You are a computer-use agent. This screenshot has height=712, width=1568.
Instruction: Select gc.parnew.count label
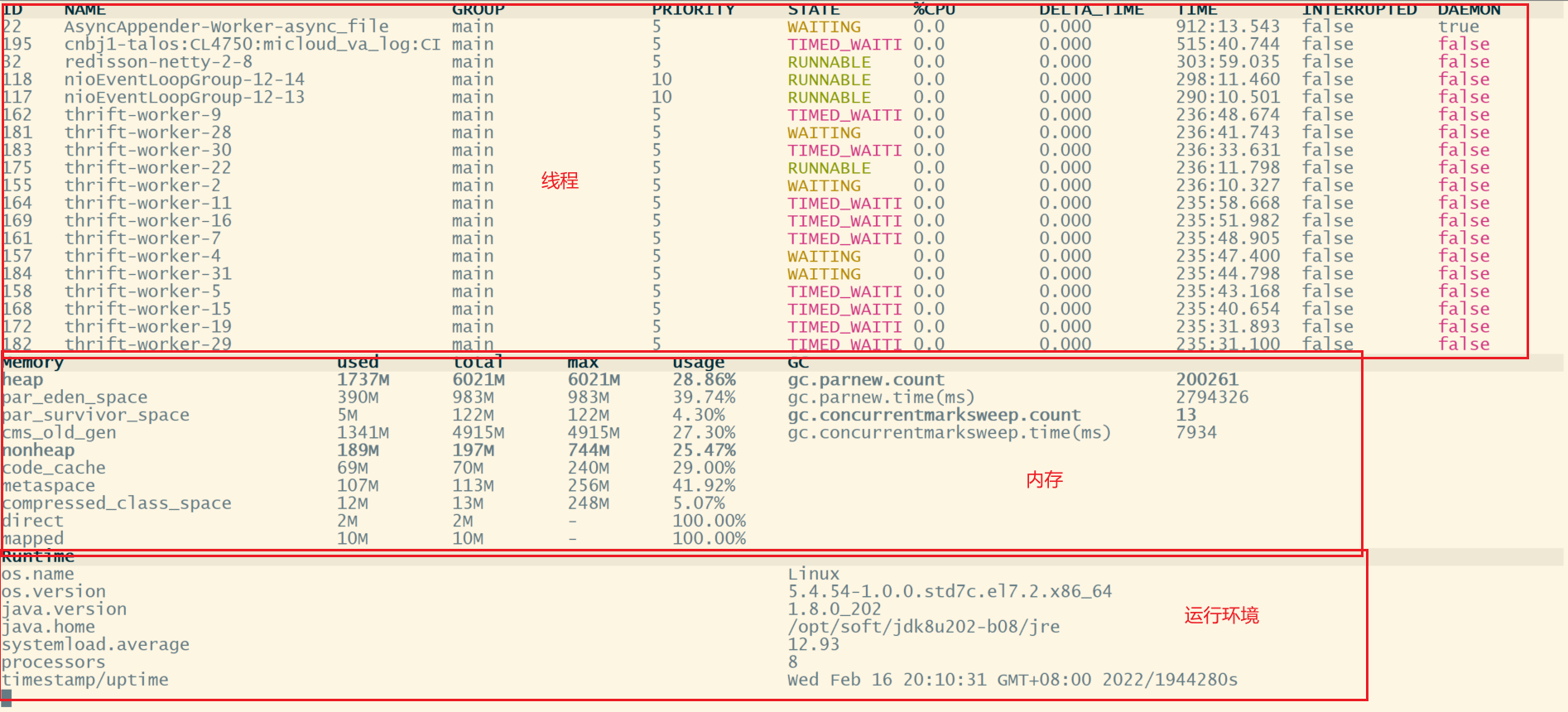866,380
